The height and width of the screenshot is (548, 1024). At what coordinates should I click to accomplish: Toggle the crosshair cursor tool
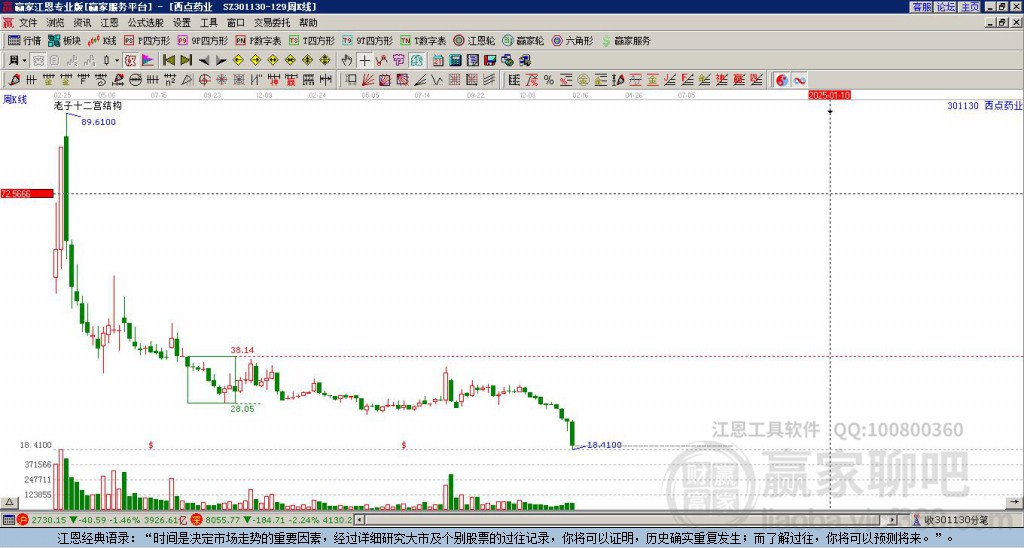[364, 60]
